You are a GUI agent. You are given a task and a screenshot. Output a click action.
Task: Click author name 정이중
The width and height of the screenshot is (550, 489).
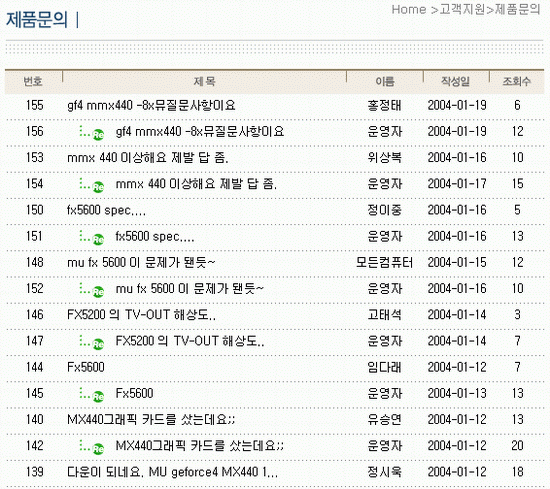(x=384, y=210)
